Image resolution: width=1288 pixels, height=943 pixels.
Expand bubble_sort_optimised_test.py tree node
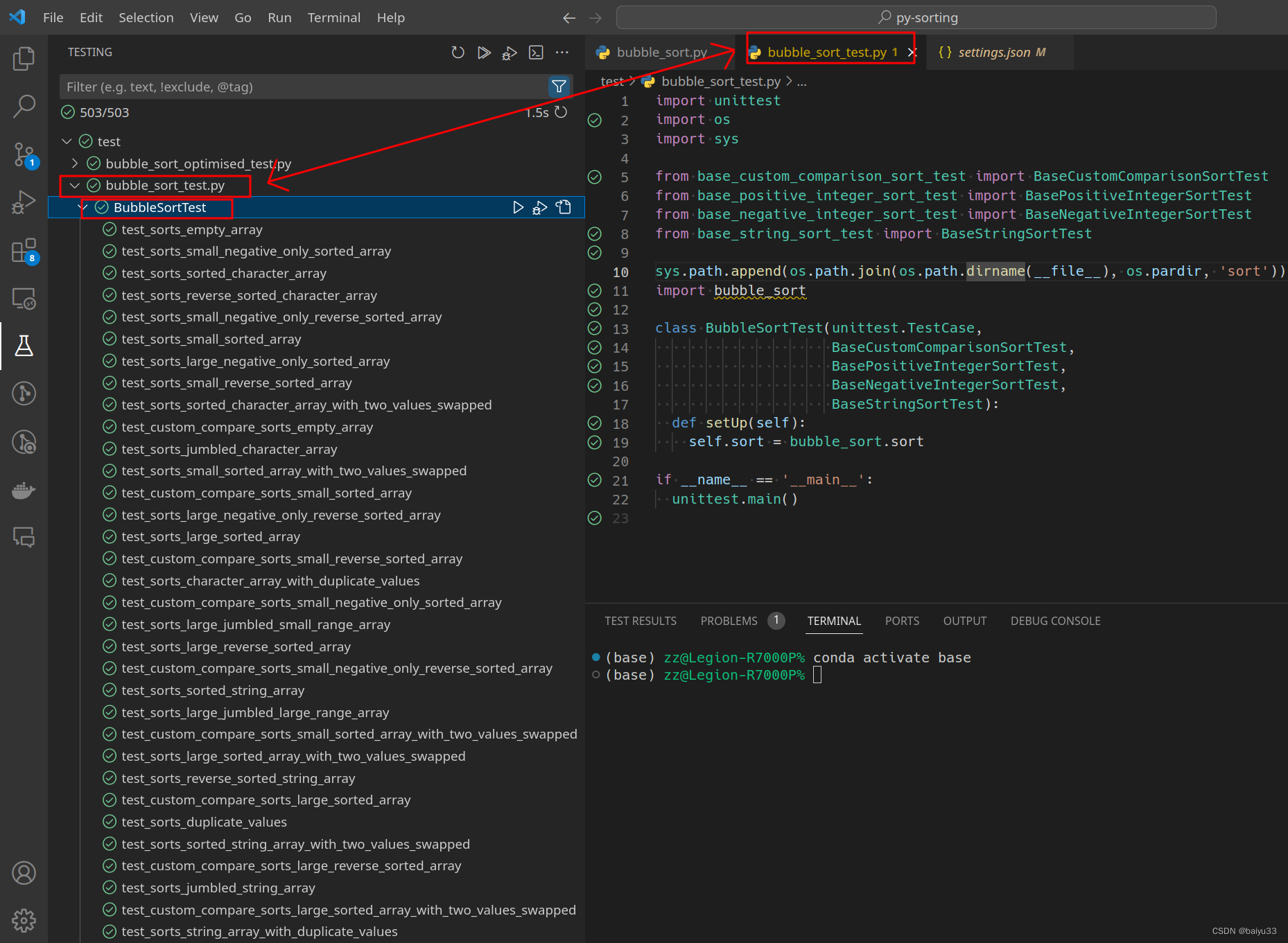point(75,164)
